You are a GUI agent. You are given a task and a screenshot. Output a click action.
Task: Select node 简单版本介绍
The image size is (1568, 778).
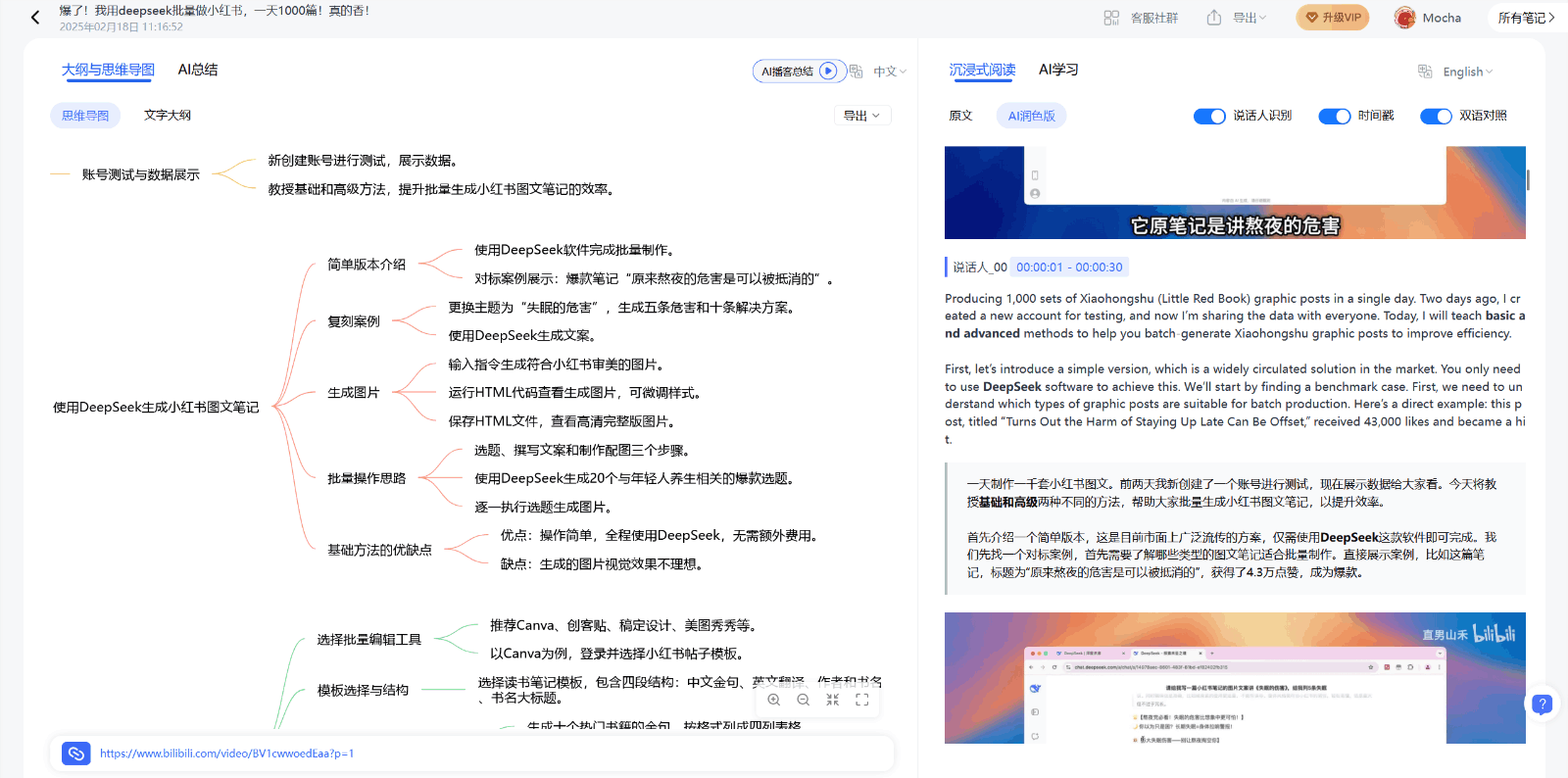[x=367, y=265]
